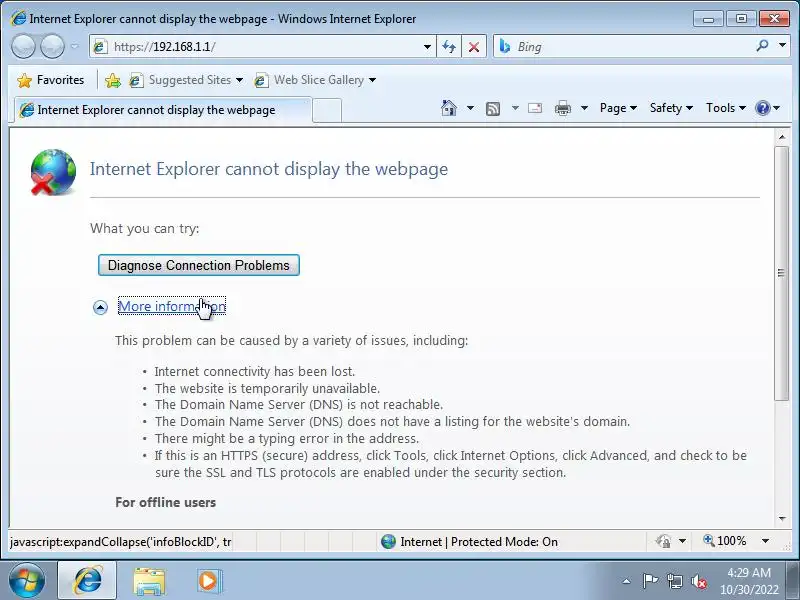This screenshot has height=600, width=800.
Task: Open the address bar autocomplete dropdown arrow
Action: pos(428,47)
